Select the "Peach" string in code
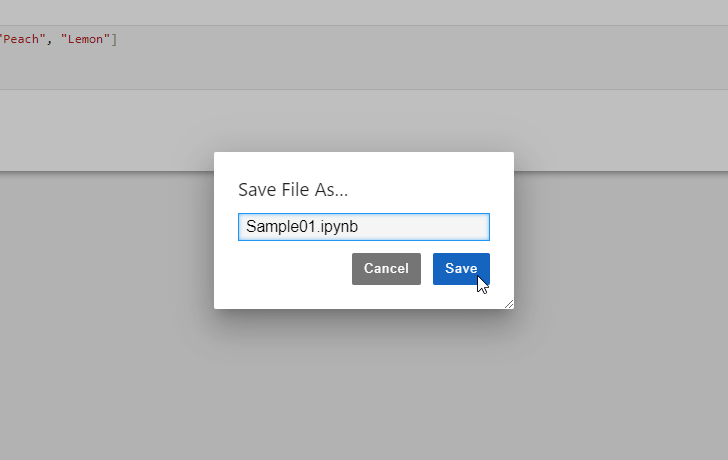 [22, 39]
